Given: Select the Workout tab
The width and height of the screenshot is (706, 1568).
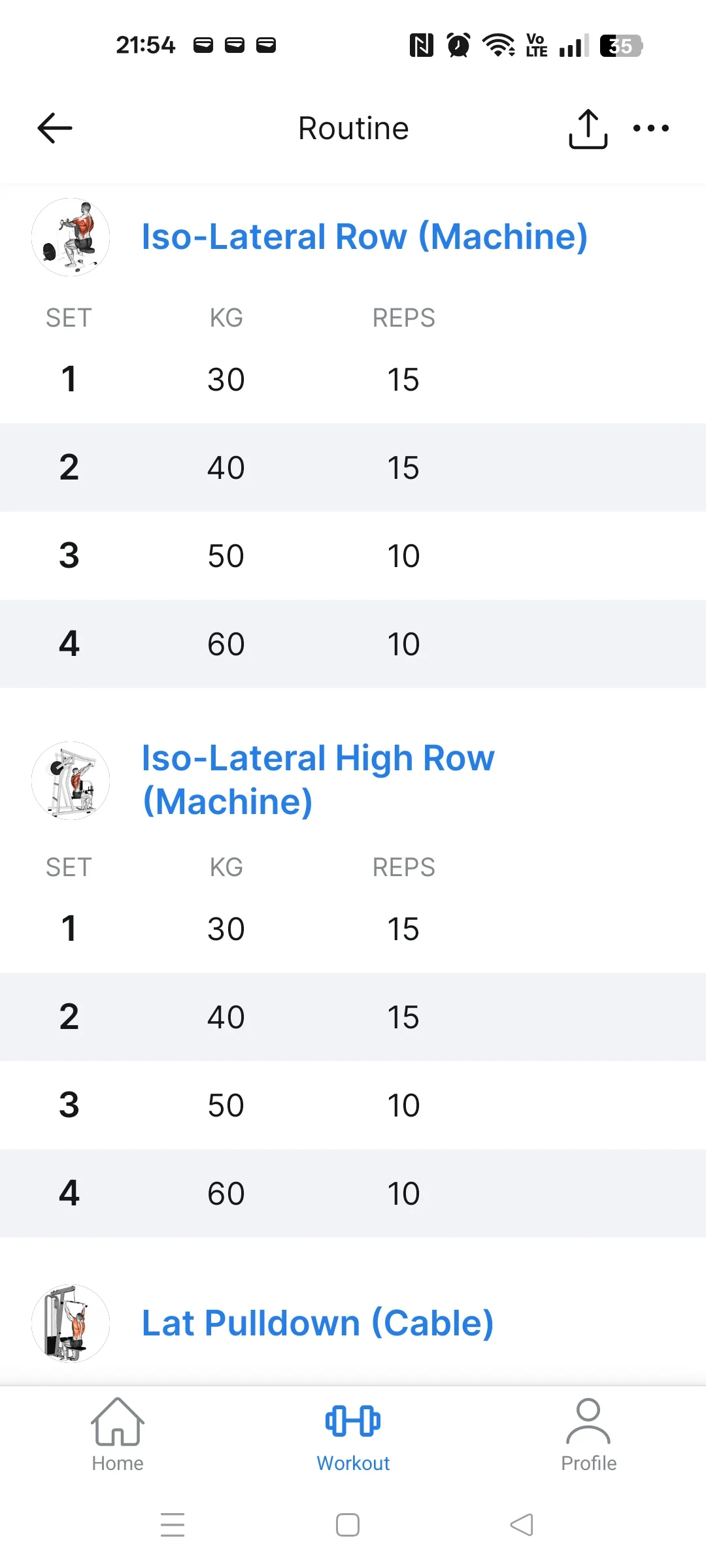Looking at the screenshot, I should pos(353,1435).
